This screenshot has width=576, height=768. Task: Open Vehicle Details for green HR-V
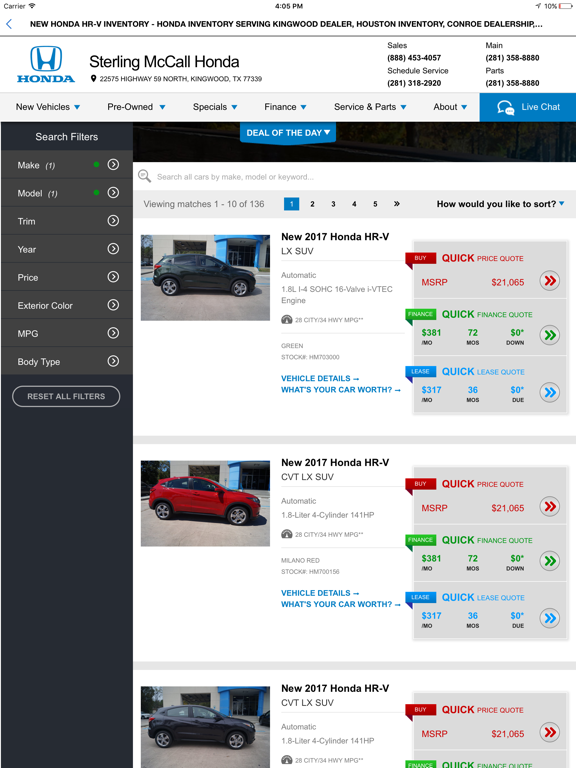[320, 378]
